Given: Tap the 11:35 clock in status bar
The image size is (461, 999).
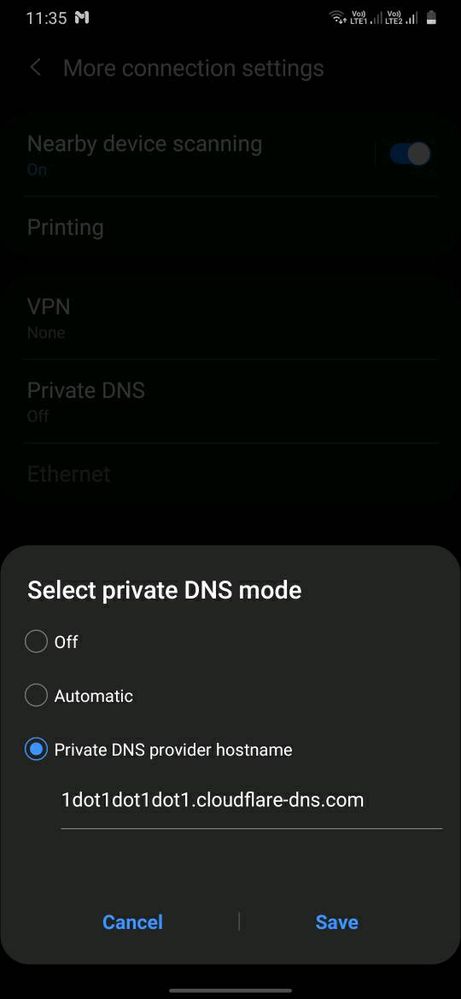Looking at the screenshot, I should coord(46,18).
